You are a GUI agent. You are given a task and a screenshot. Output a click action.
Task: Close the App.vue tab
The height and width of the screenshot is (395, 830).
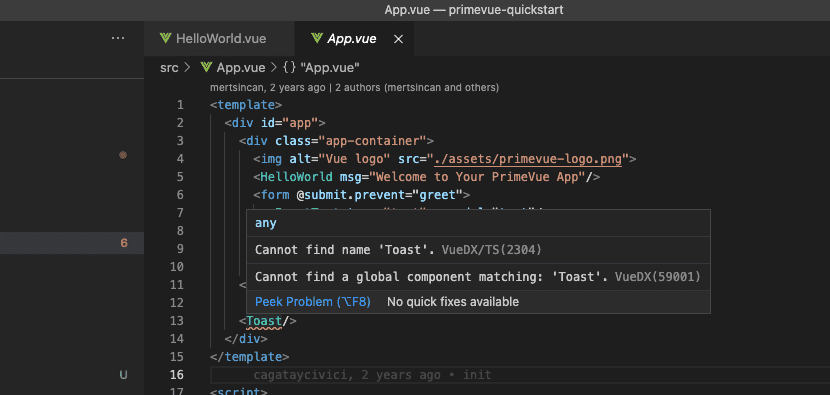(x=399, y=39)
